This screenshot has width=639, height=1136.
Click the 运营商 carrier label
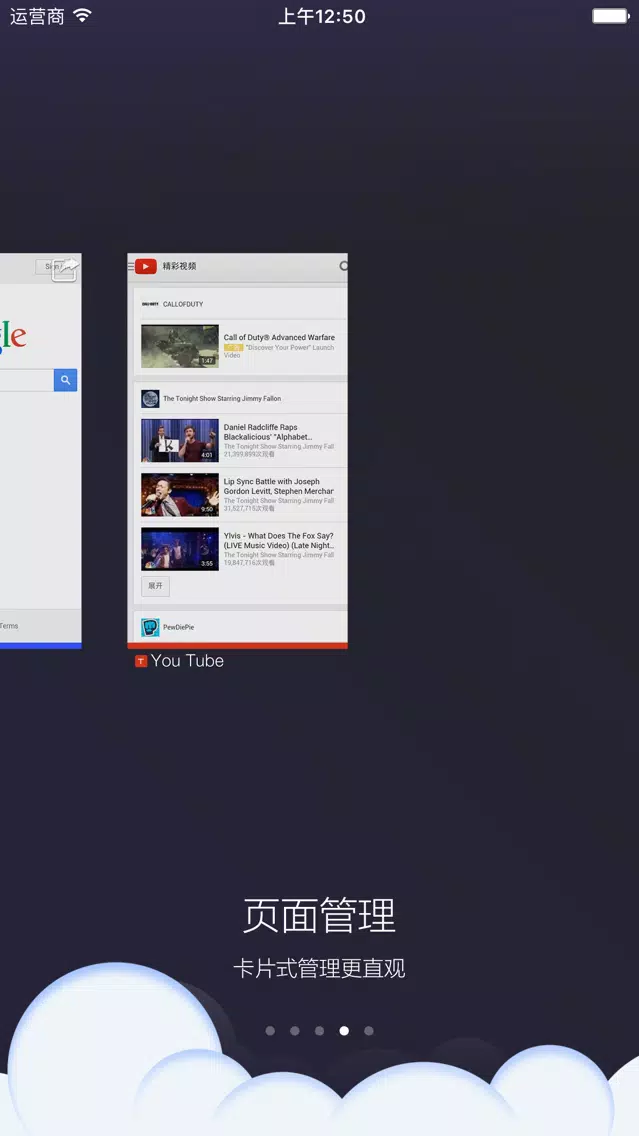click(x=37, y=16)
